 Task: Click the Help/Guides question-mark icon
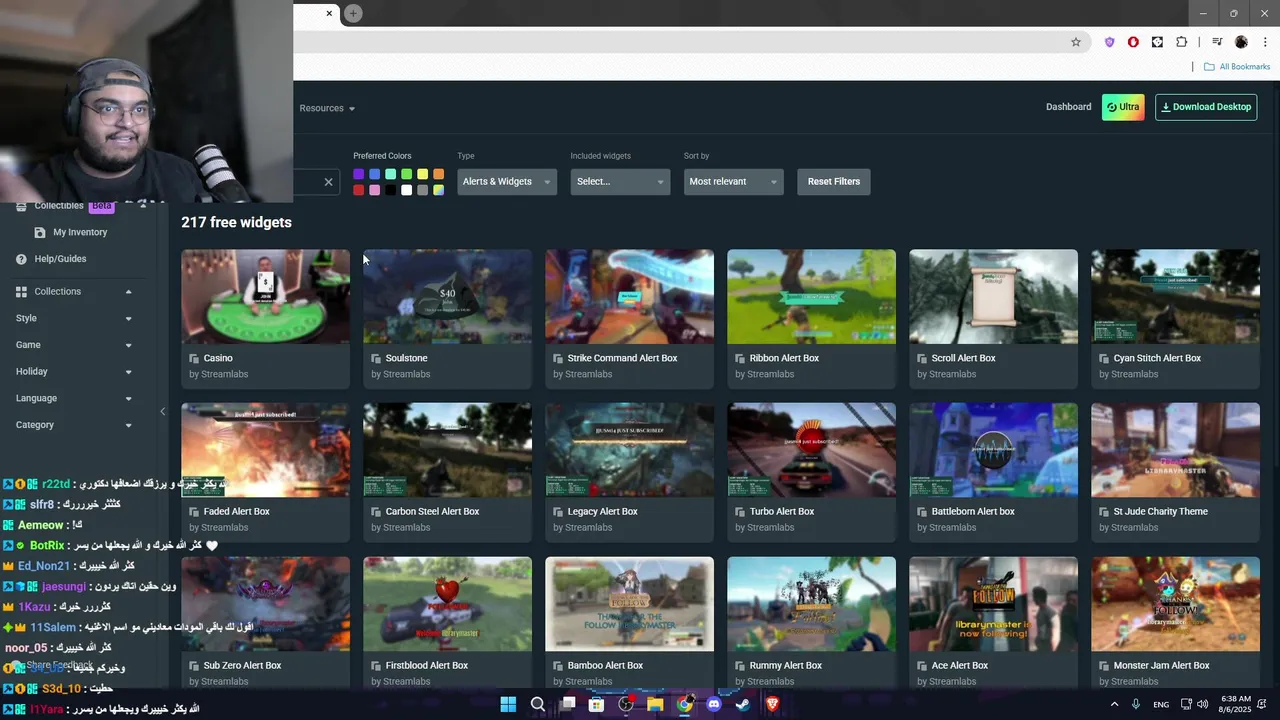click(21, 259)
